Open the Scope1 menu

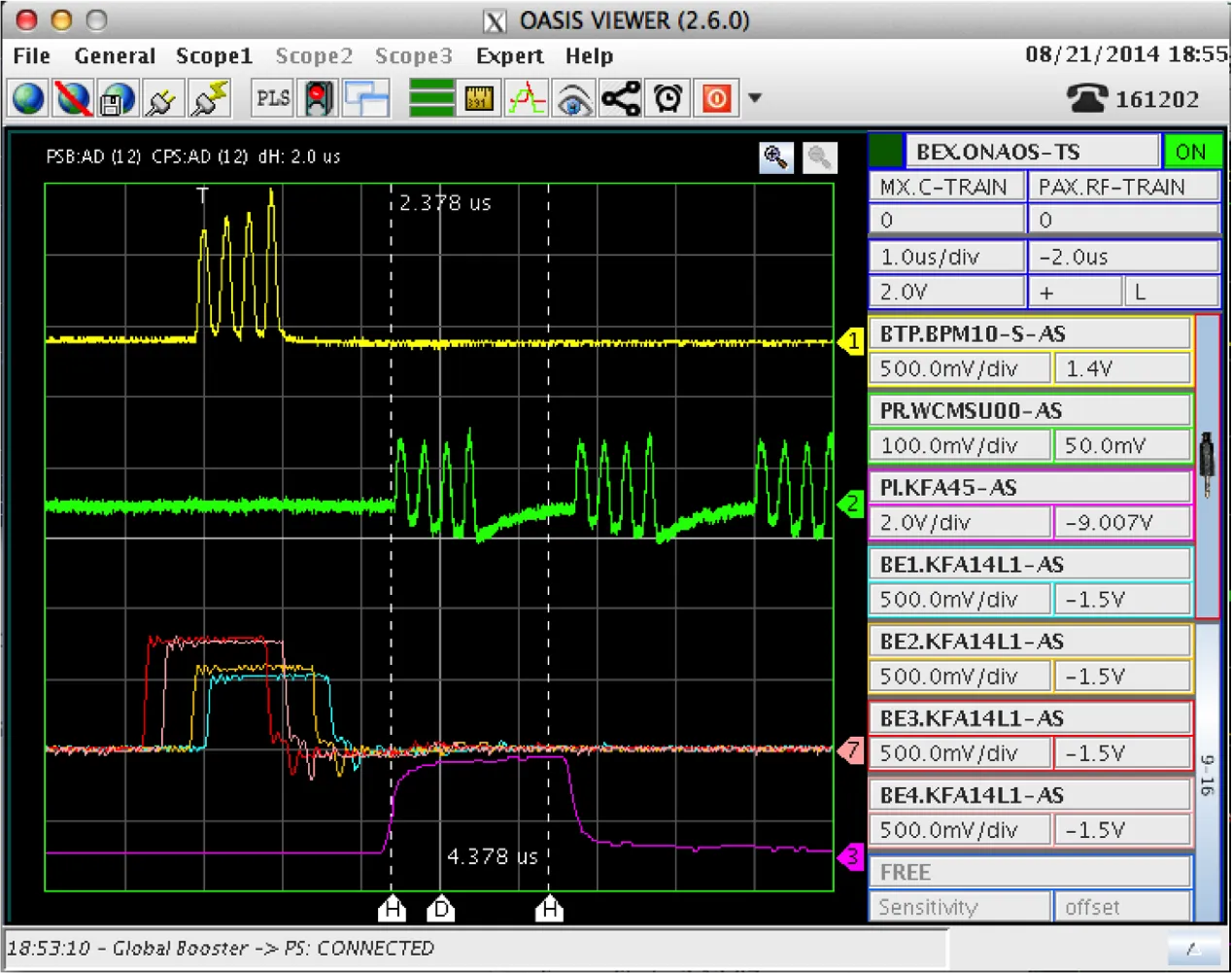[214, 56]
